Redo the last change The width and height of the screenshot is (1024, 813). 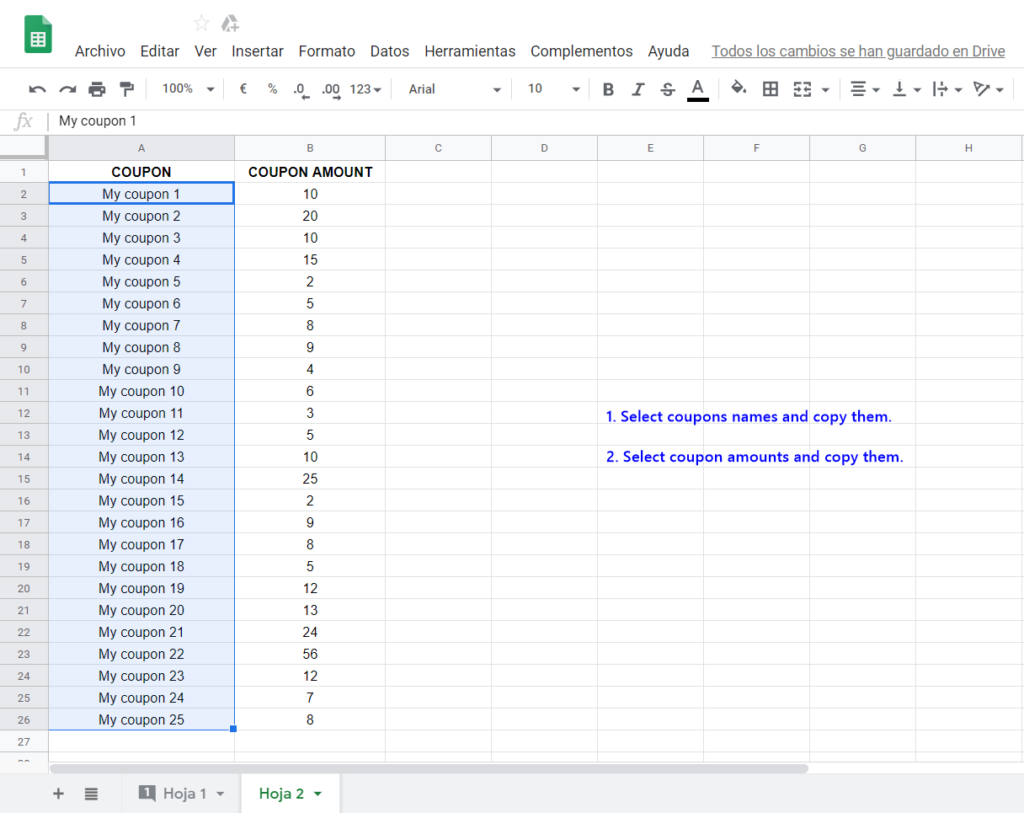tap(65, 89)
